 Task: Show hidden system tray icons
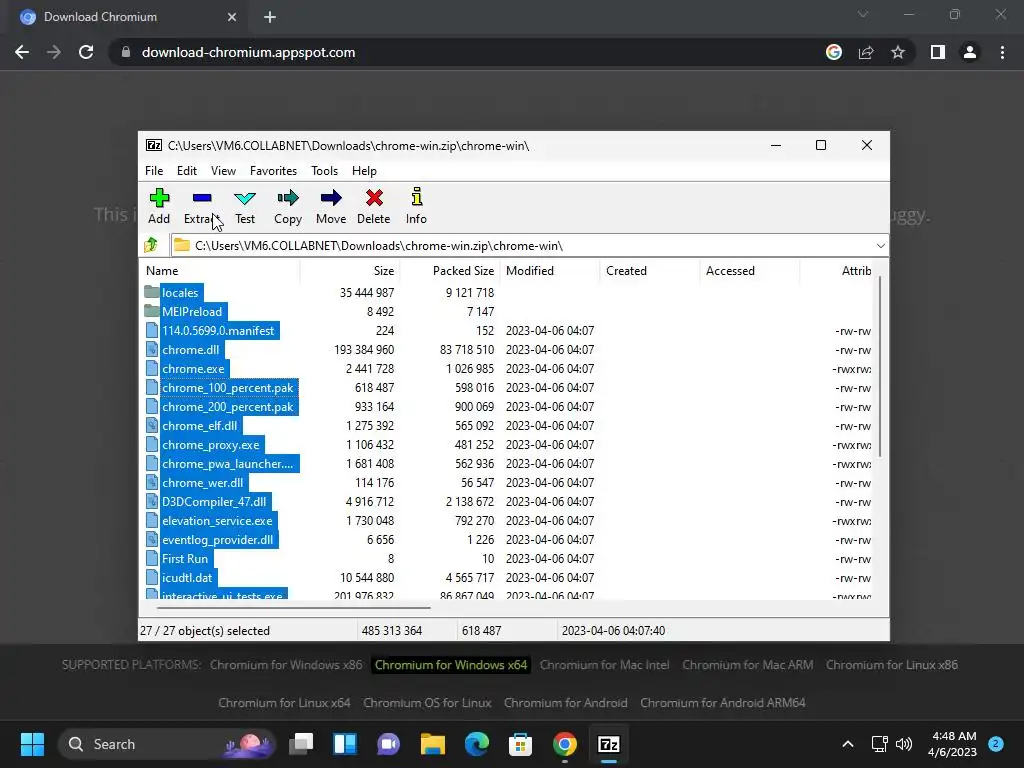(x=848, y=744)
